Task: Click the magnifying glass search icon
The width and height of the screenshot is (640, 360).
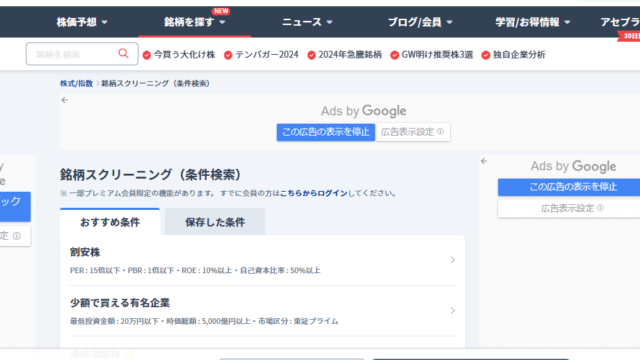Action: 123,53
